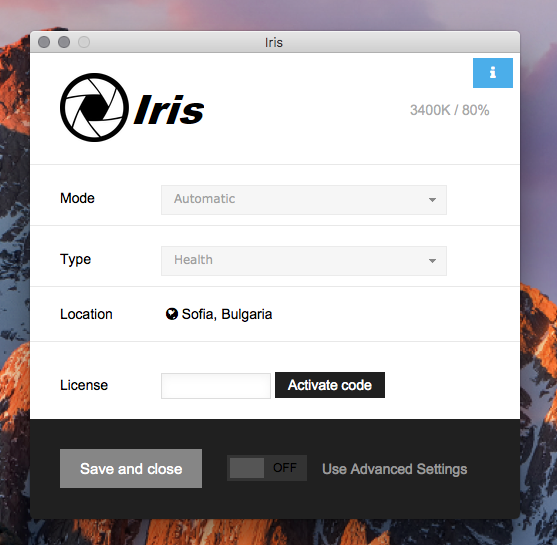557x545 pixels.
Task: Click the 3400K / 80% status readout
Action: tap(449, 110)
